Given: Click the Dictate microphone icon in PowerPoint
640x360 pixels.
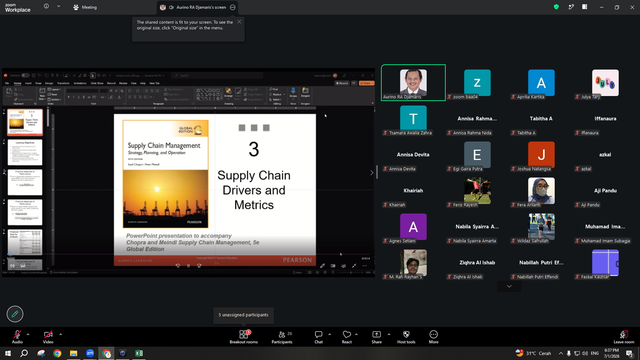Looking at the screenshot, I should [293, 92].
